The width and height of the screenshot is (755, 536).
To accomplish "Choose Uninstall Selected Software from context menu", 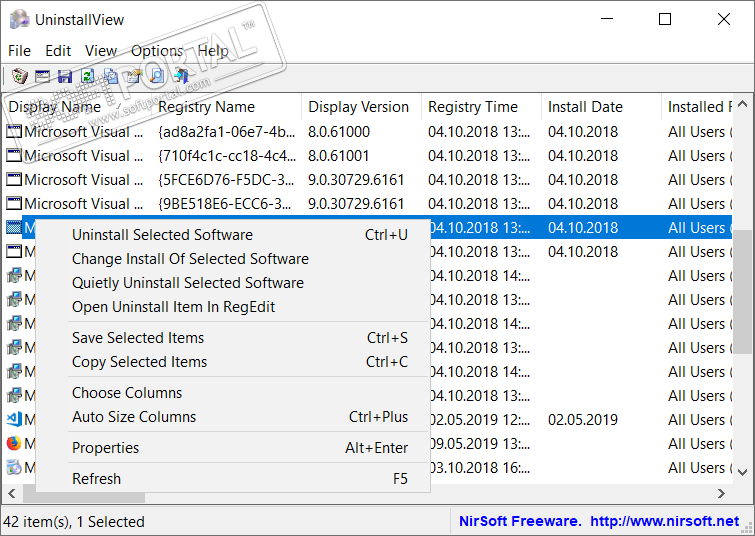I will point(162,235).
